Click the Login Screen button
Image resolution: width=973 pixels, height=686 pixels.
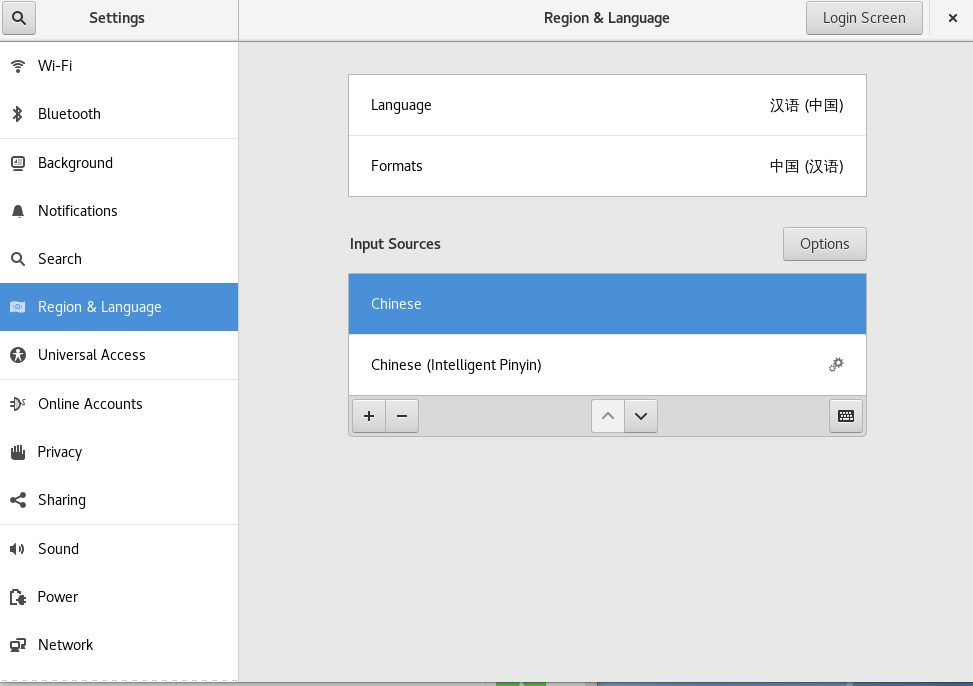click(x=864, y=18)
